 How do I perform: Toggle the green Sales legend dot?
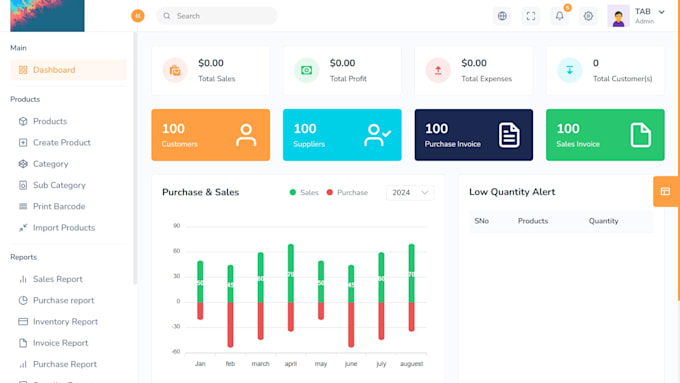[293, 192]
